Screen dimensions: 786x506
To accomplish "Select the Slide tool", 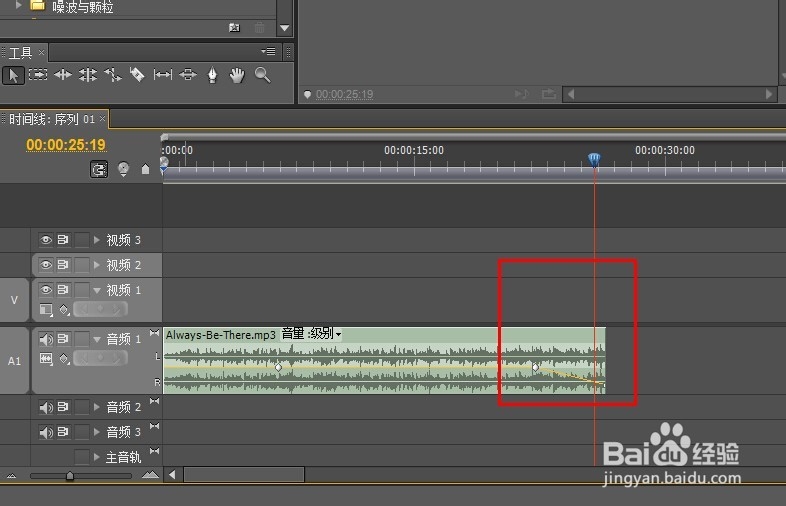I will 188,75.
